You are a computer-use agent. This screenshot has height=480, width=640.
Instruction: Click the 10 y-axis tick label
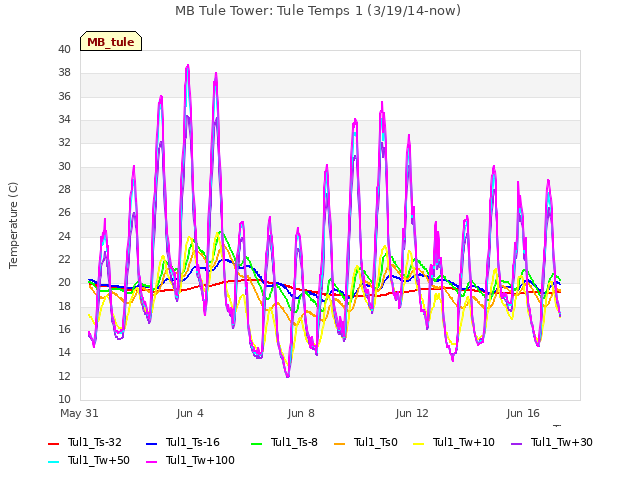(x=64, y=400)
